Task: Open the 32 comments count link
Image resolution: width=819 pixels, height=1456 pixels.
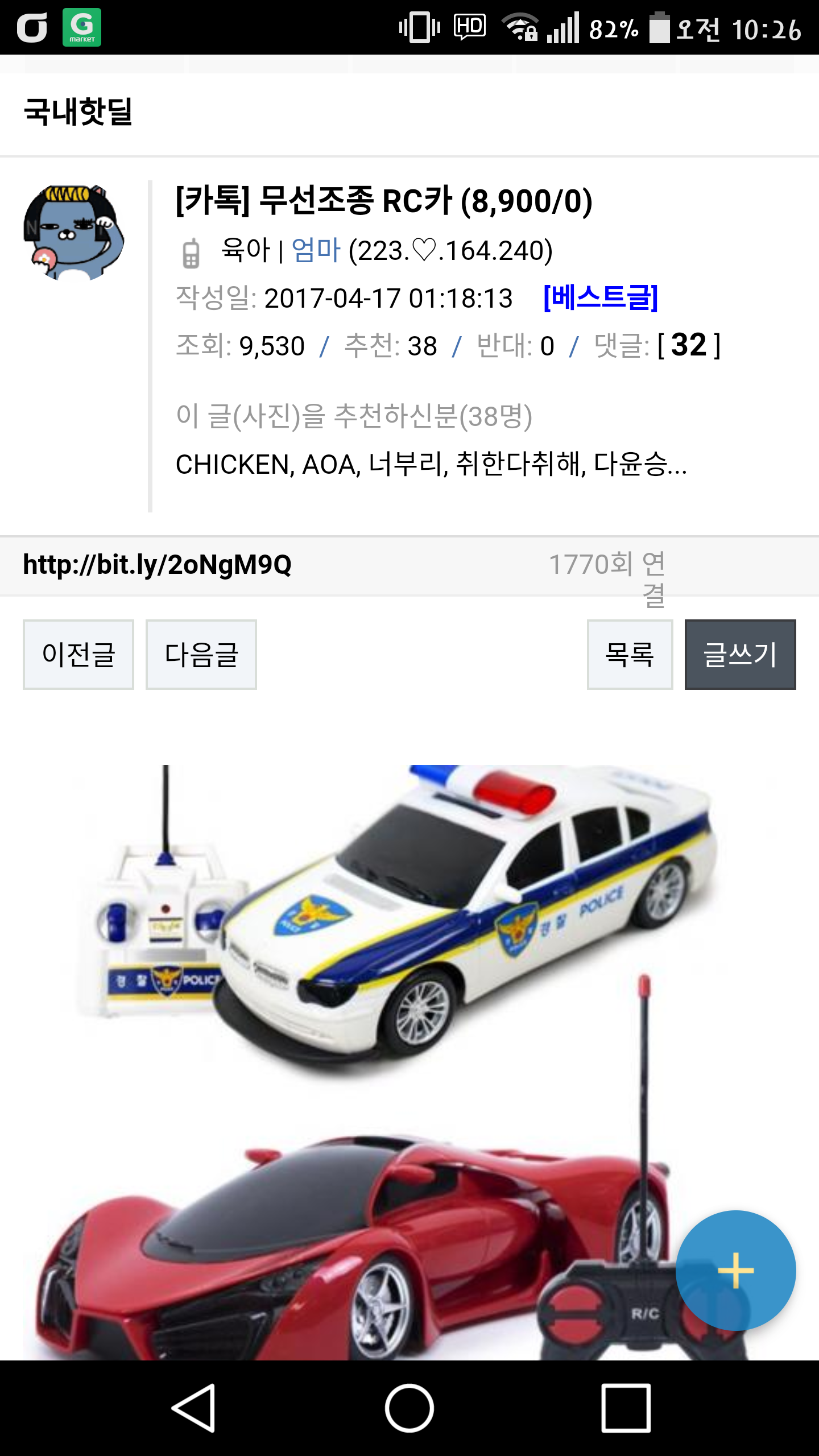Action: [x=689, y=345]
